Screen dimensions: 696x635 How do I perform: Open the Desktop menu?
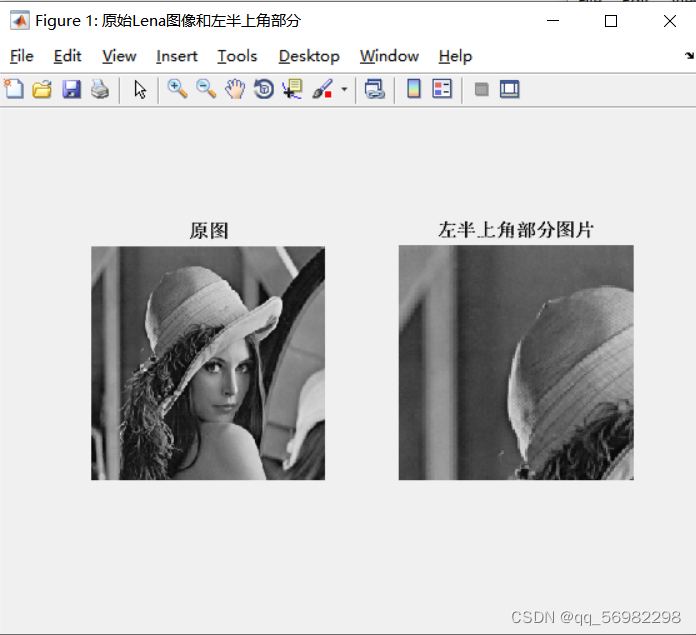pos(309,56)
